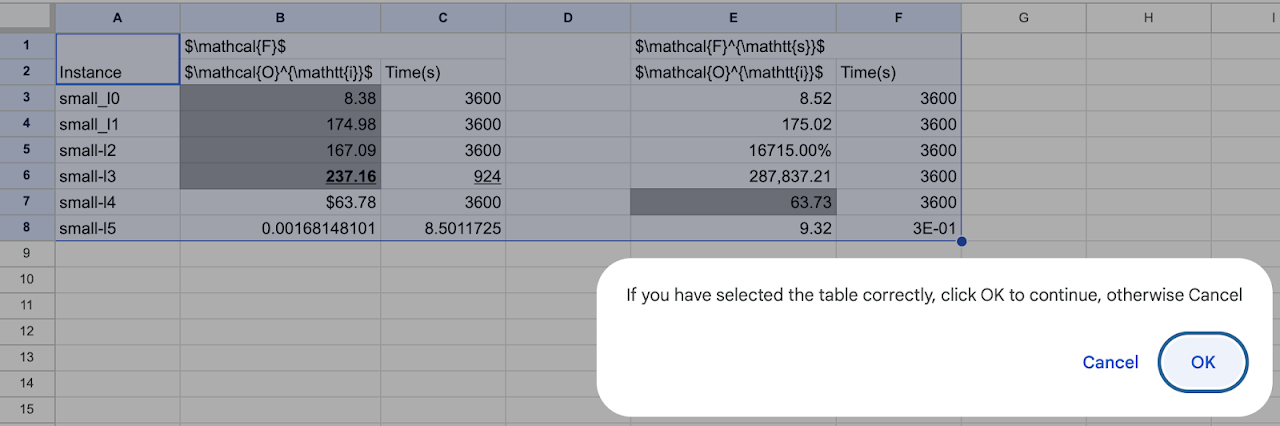Select the small-l5 cell

pos(118,228)
